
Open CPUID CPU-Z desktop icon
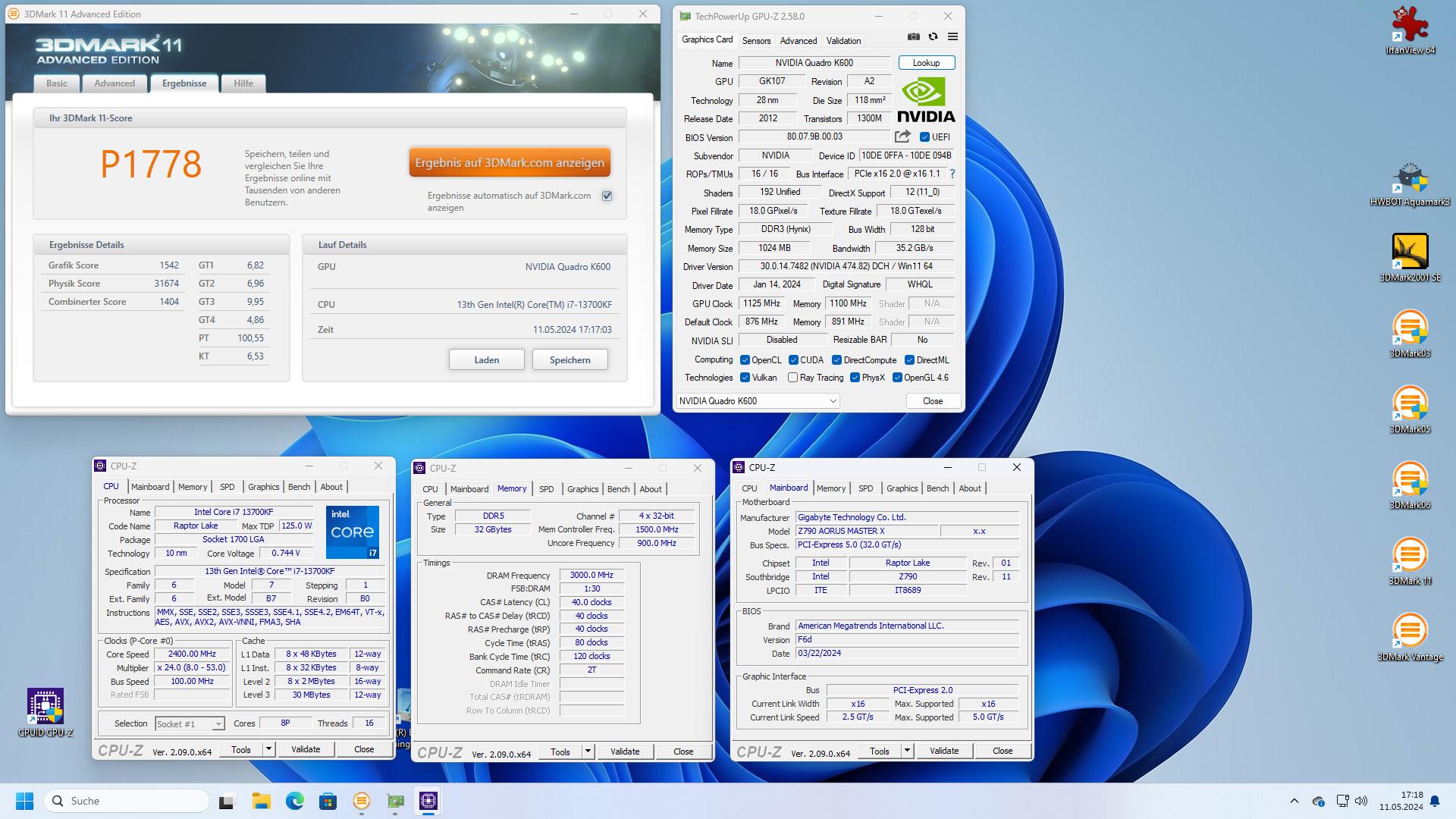45,713
